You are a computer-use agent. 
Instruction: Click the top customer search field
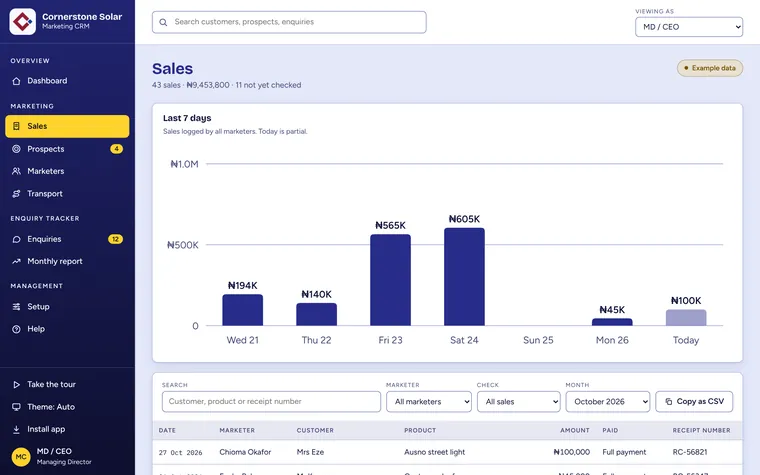point(289,22)
